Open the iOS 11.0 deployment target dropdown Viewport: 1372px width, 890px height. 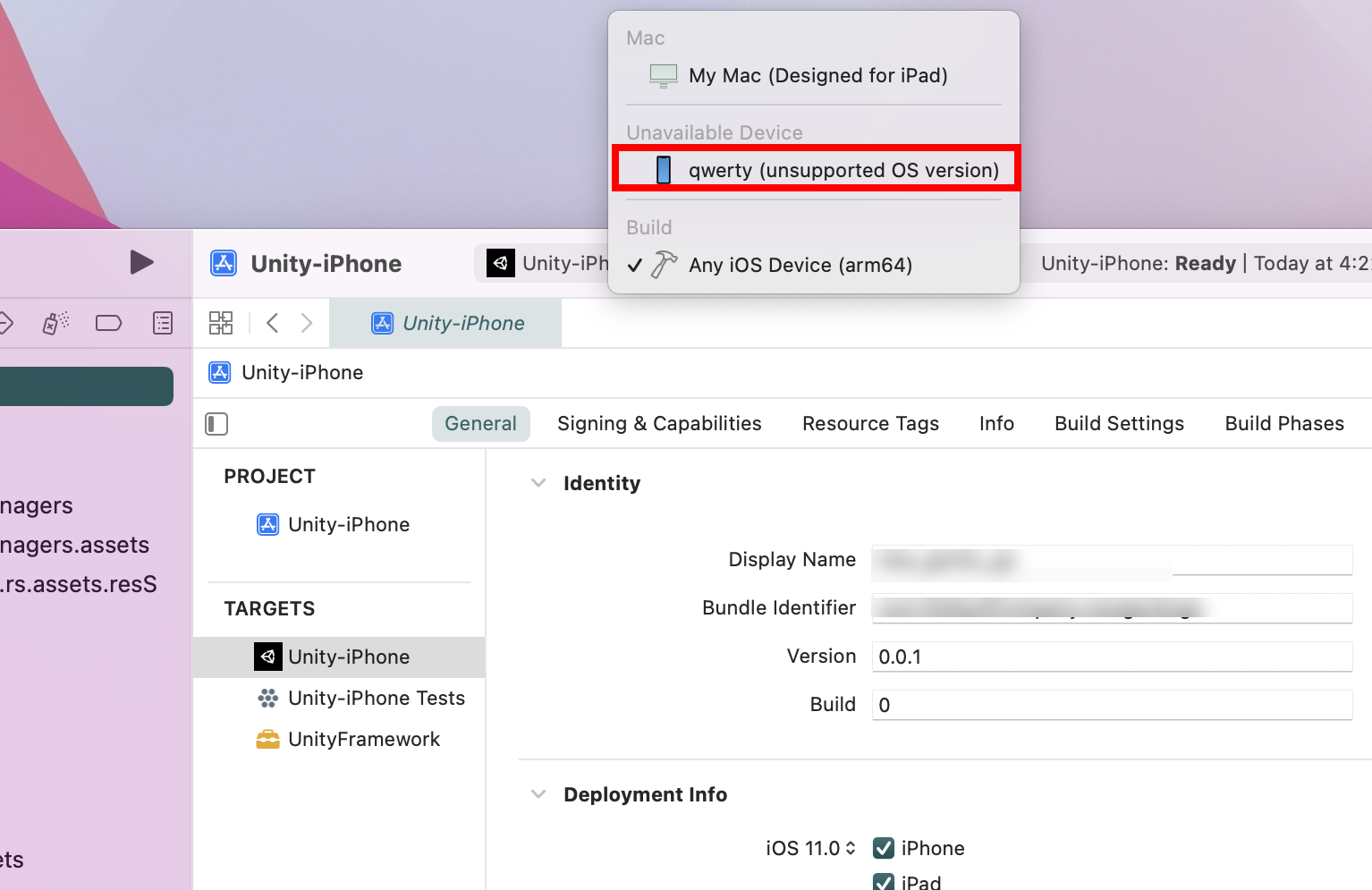point(810,848)
